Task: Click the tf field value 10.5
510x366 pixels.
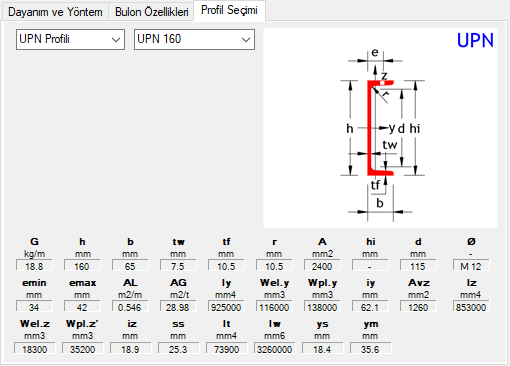Action: [226, 266]
